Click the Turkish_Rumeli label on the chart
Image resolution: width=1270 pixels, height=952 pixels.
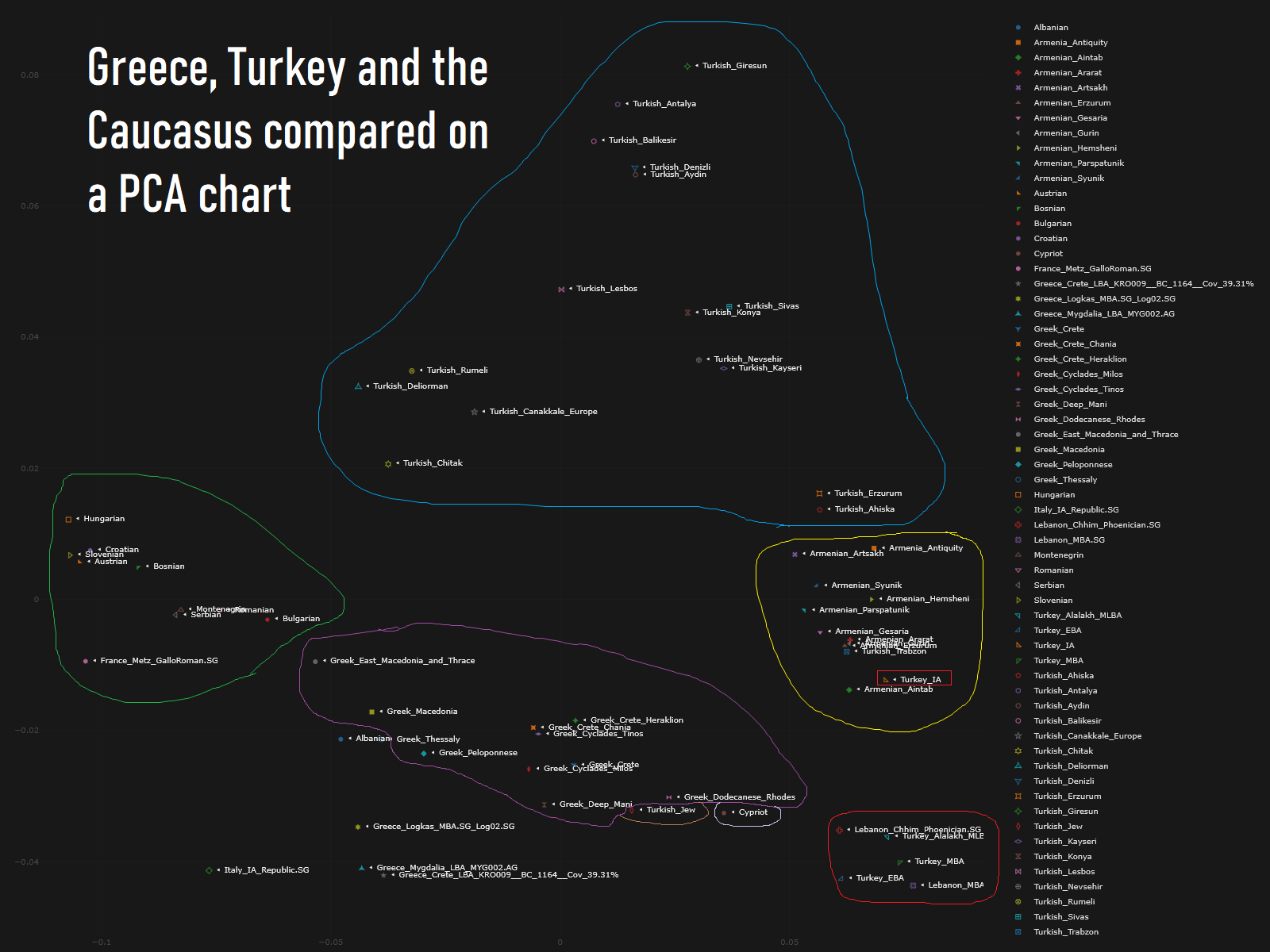tap(457, 370)
